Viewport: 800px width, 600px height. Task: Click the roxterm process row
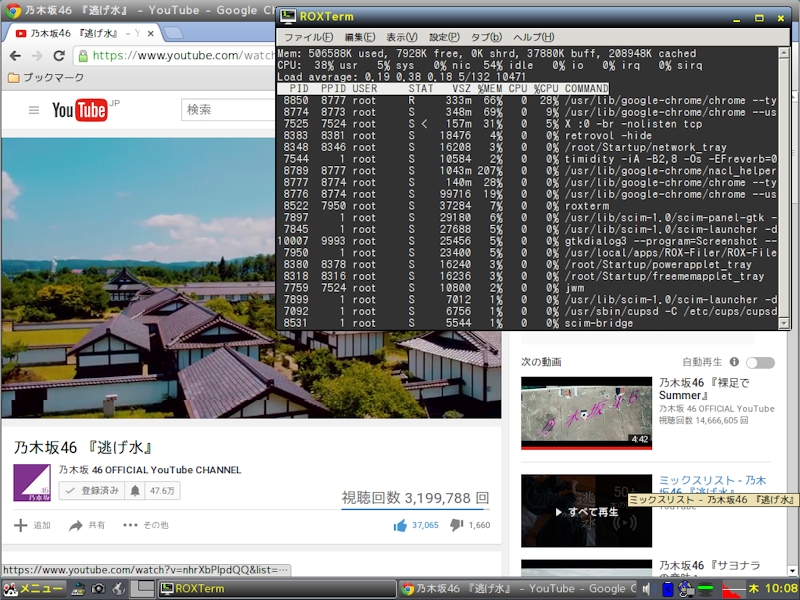point(528,206)
